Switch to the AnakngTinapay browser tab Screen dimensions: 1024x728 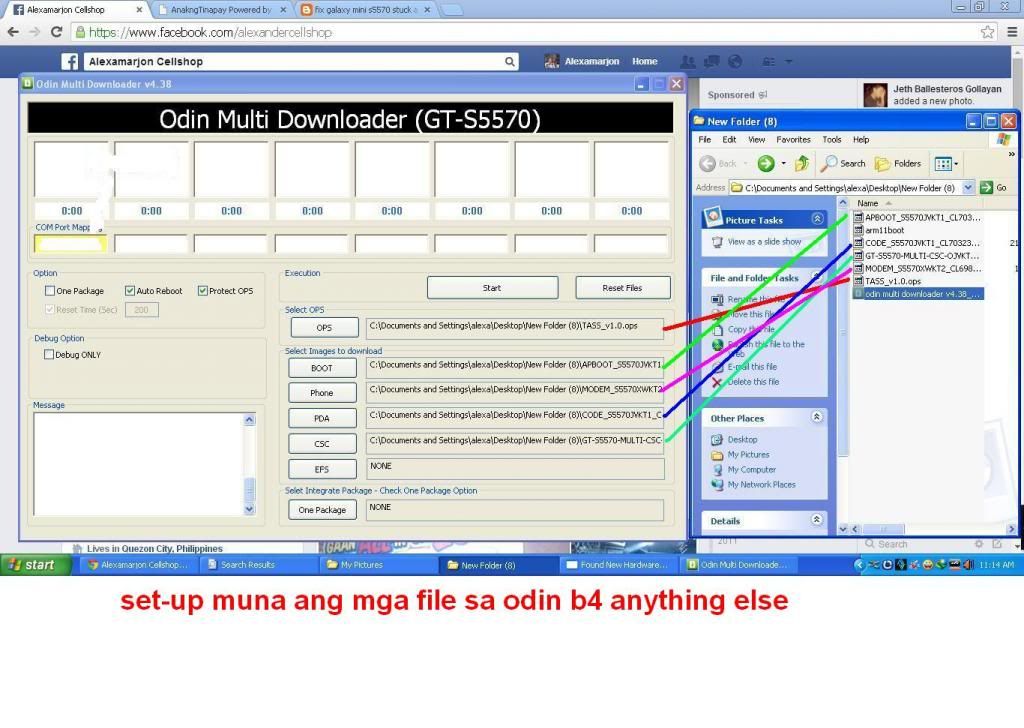[220, 10]
